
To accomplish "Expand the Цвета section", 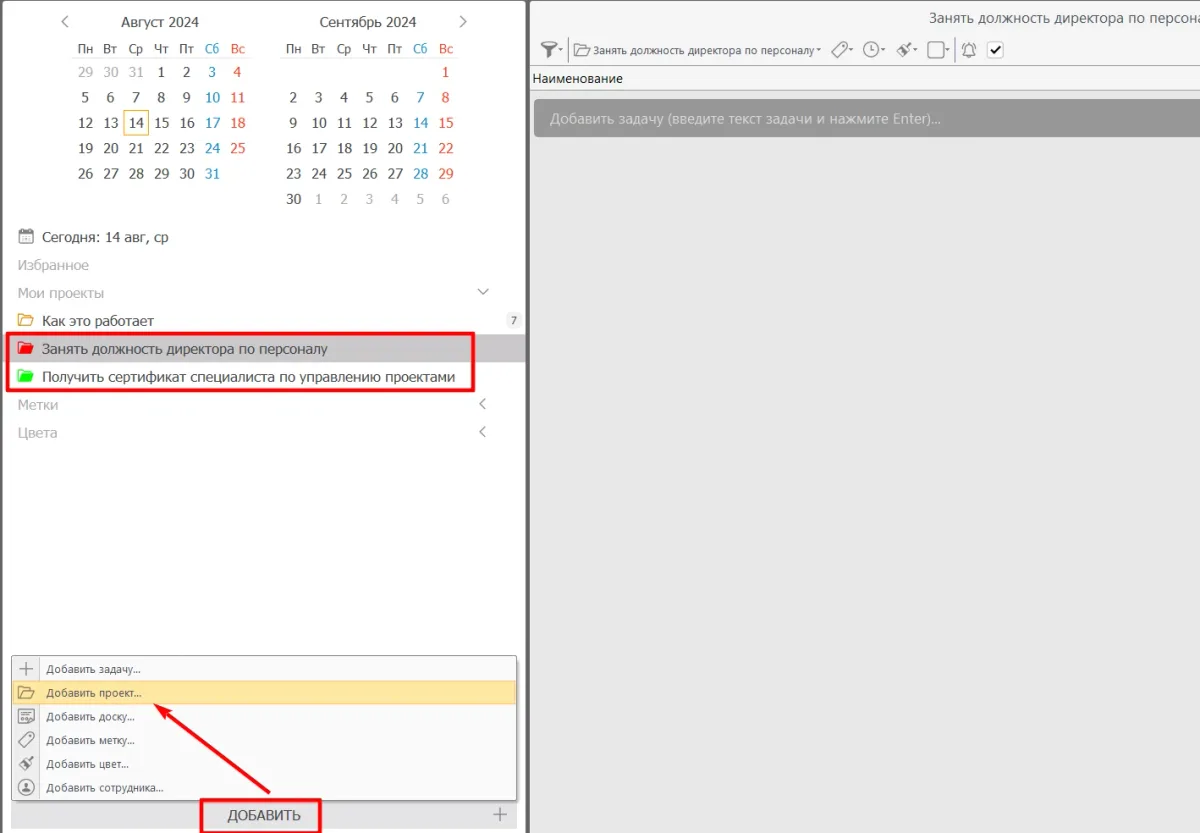I will point(483,433).
